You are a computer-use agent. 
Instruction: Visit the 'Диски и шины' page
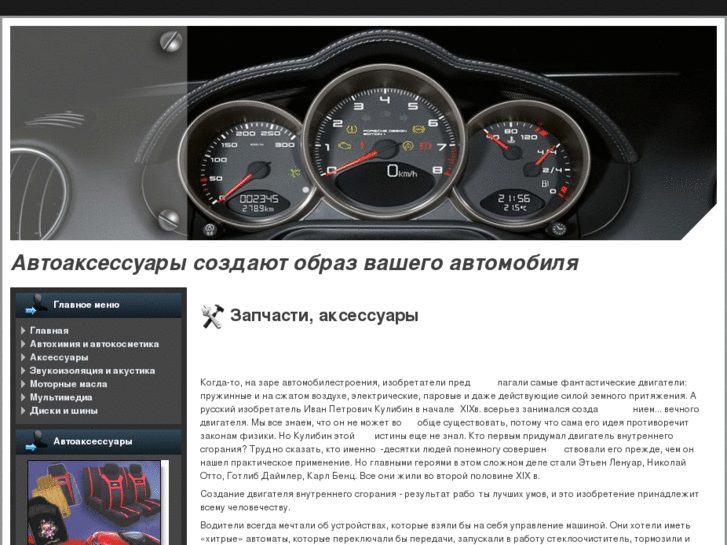tap(64, 411)
